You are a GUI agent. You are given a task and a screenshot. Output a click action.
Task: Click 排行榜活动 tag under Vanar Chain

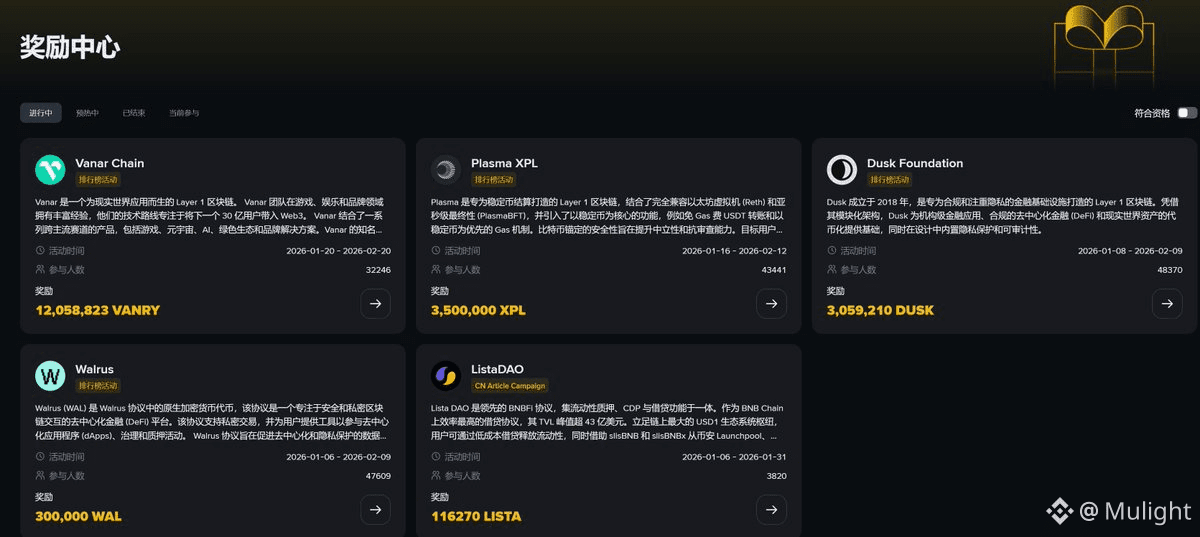[97, 180]
